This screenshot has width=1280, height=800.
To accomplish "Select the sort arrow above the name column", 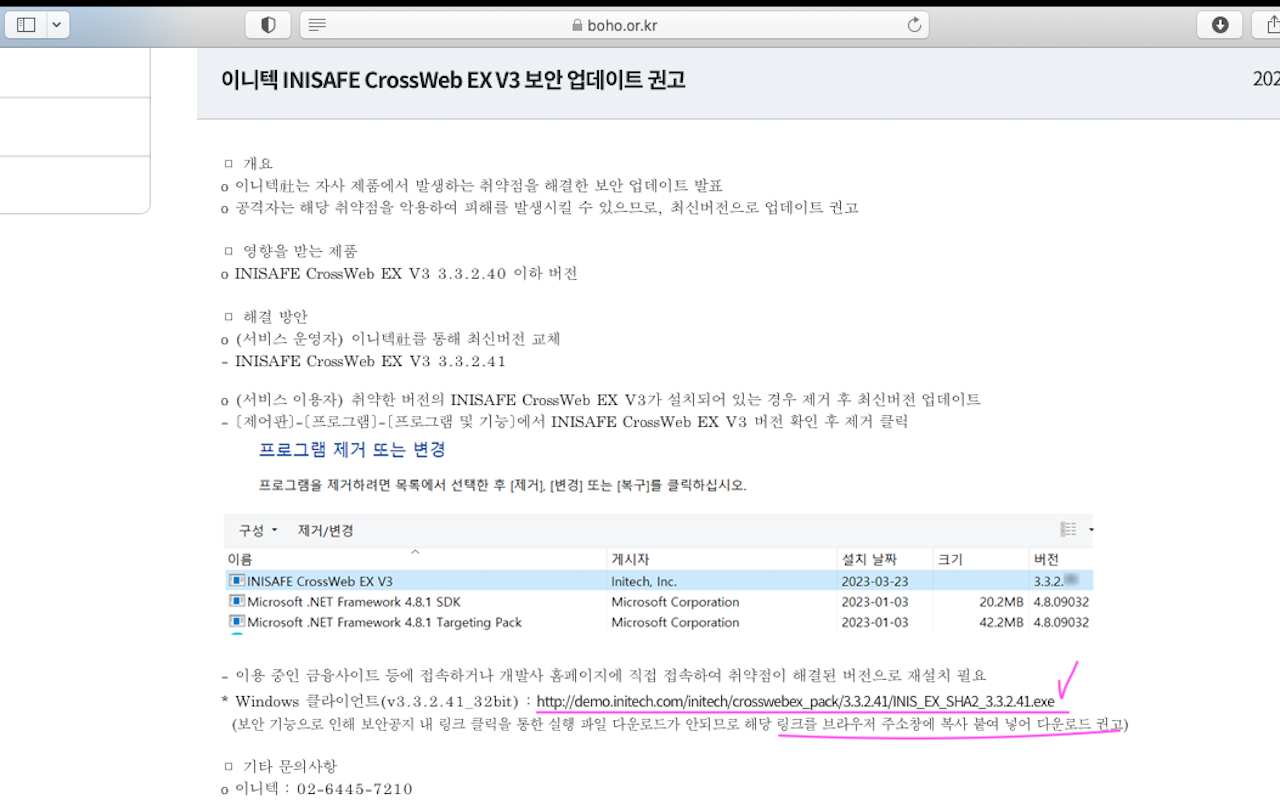I will (x=415, y=550).
